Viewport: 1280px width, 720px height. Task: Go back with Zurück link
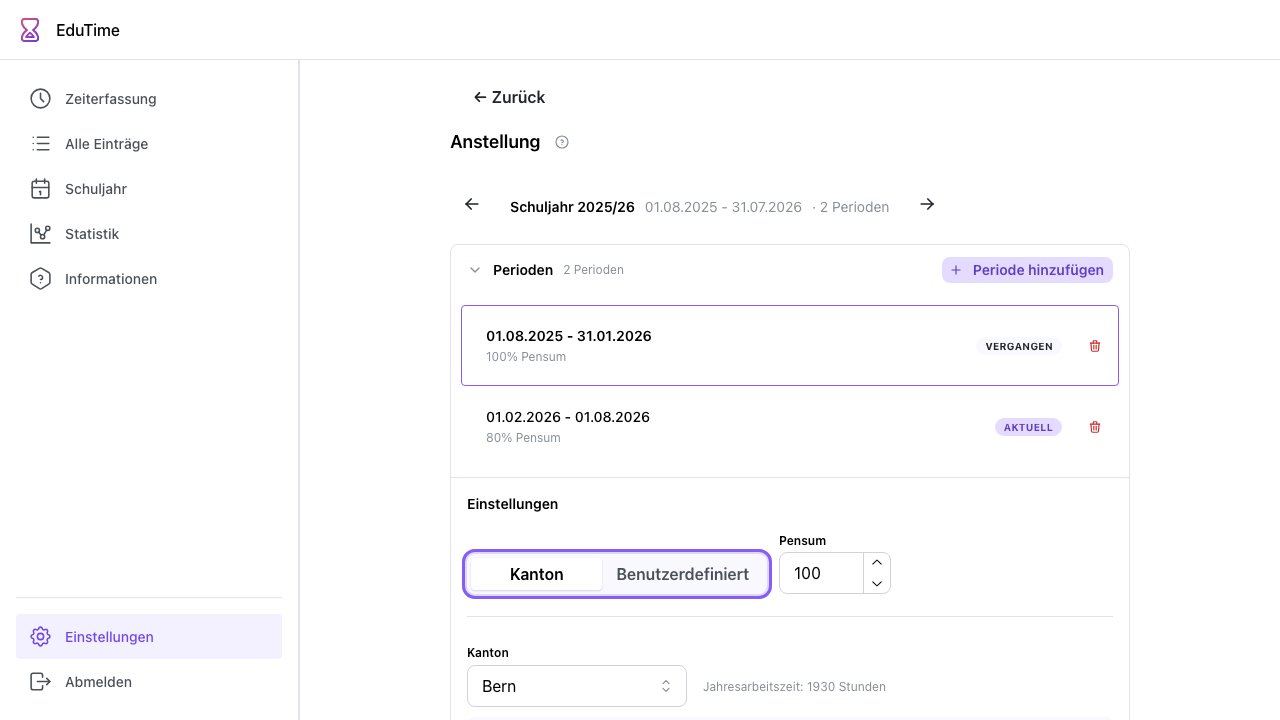click(x=509, y=97)
